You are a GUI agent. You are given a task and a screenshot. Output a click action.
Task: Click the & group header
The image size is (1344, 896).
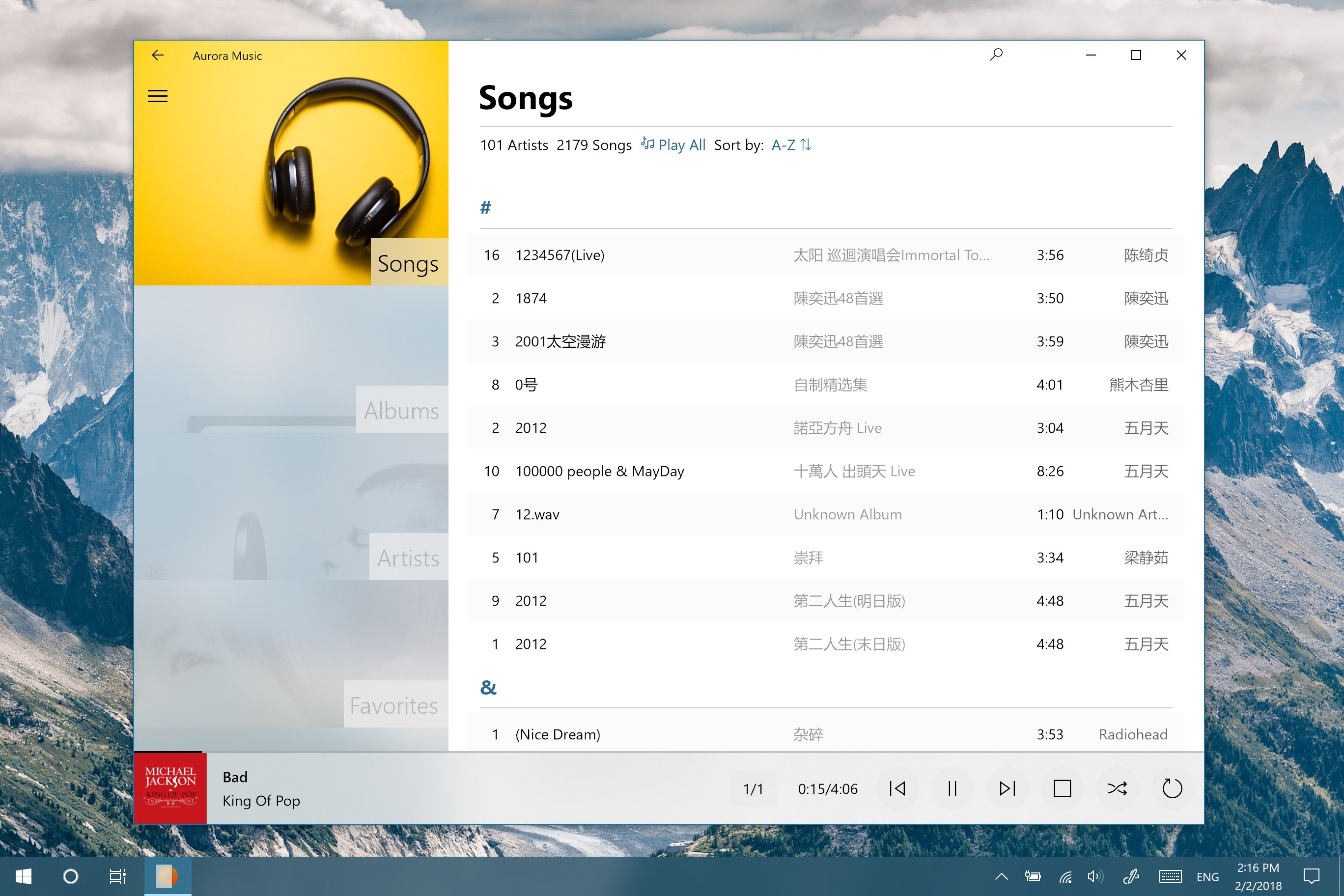488,687
